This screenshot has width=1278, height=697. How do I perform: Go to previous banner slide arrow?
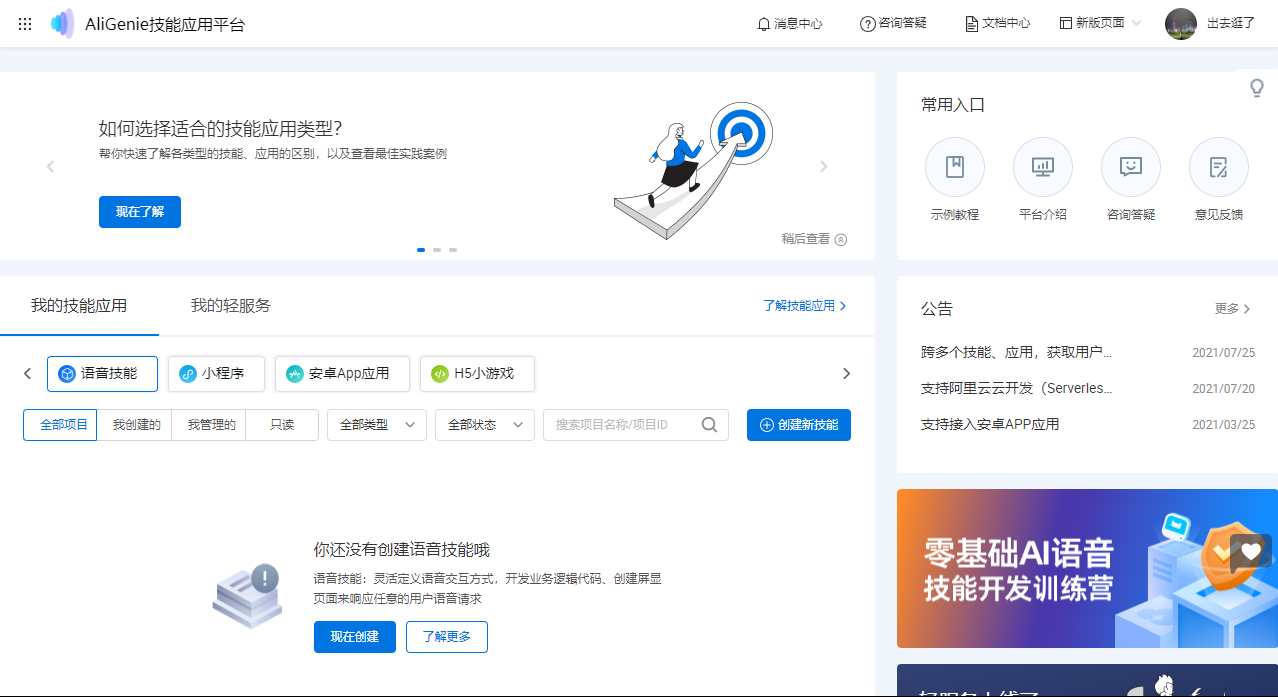(50, 167)
